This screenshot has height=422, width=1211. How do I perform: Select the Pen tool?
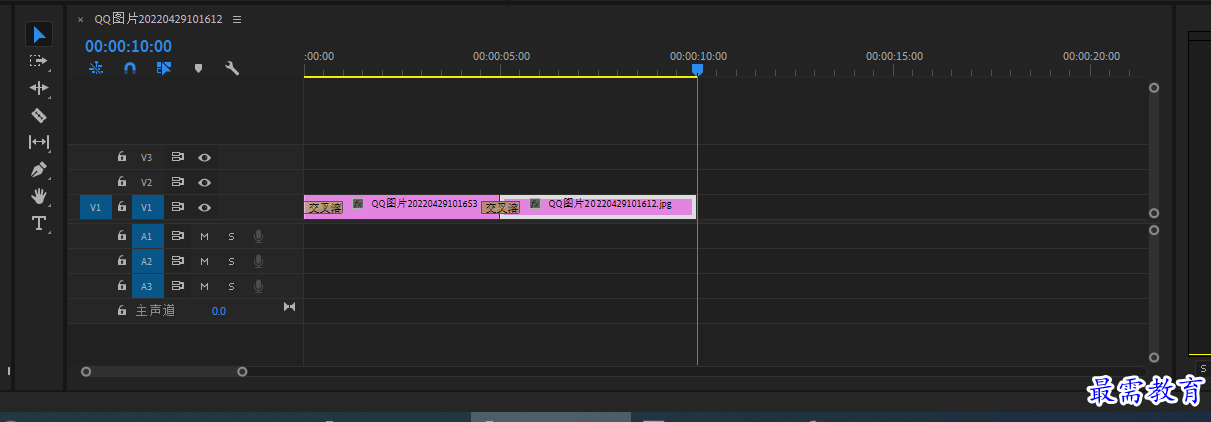click(x=39, y=169)
